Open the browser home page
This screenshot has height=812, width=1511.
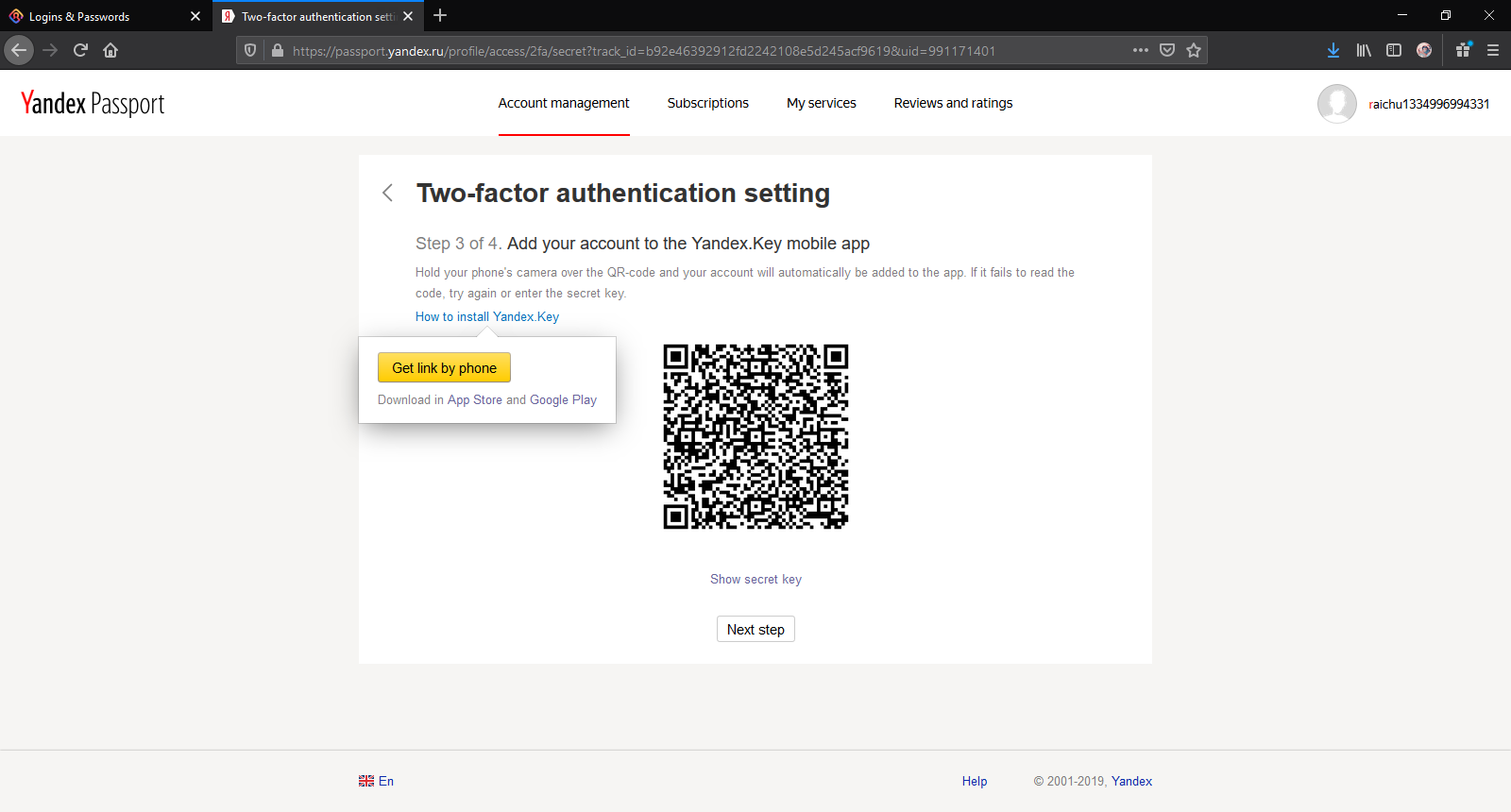click(x=110, y=50)
